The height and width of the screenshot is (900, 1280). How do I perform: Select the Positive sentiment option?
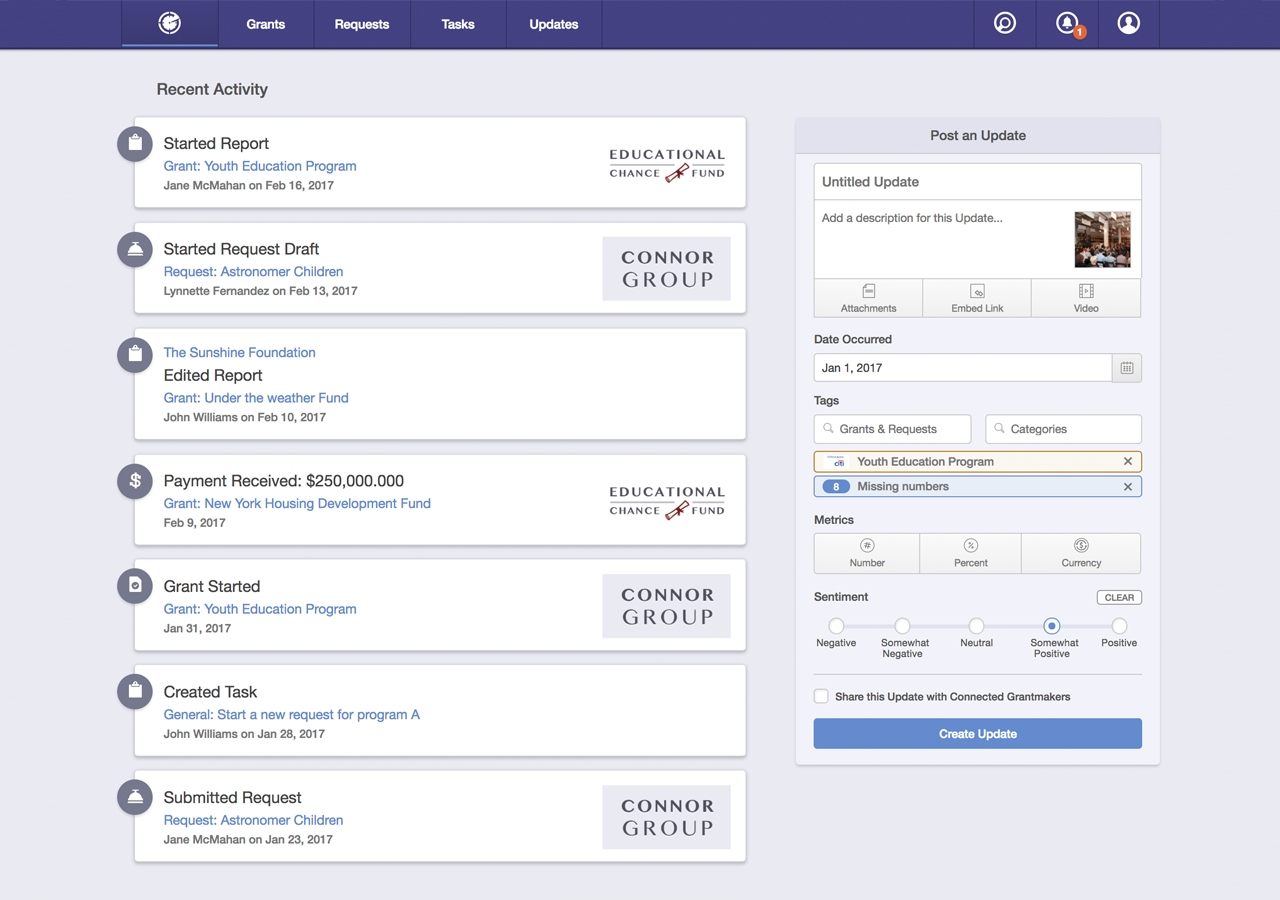[x=1119, y=626]
